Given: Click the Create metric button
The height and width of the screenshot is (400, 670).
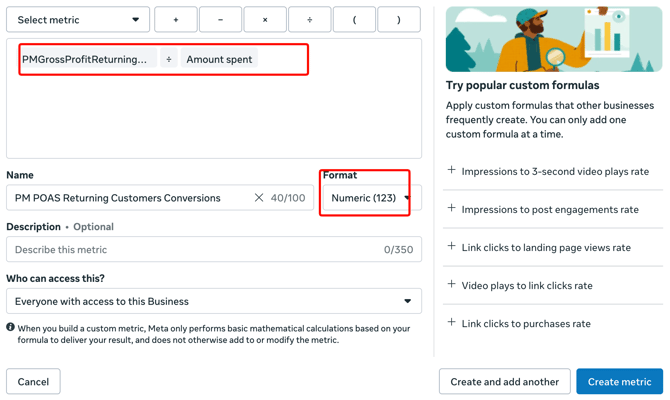Looking at the screenshot, I should (x=620, y=381).
